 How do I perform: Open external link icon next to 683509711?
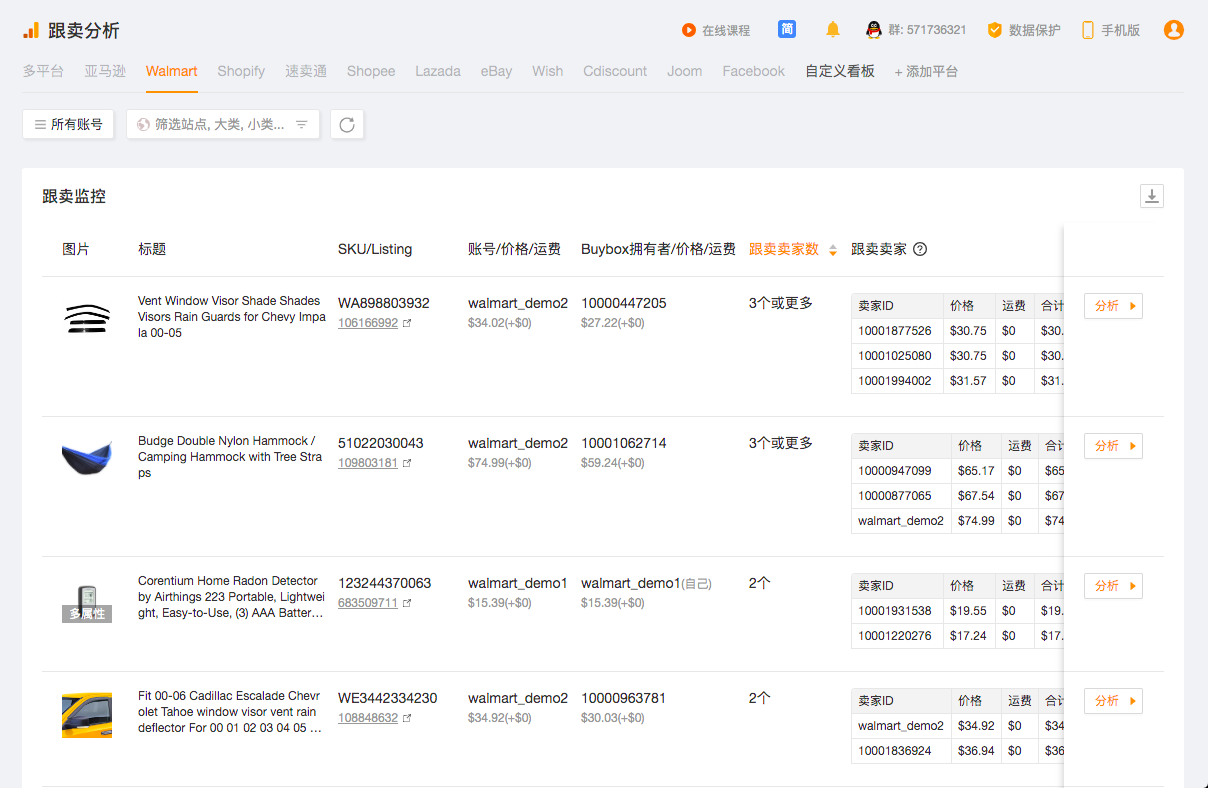click(407, 603)
